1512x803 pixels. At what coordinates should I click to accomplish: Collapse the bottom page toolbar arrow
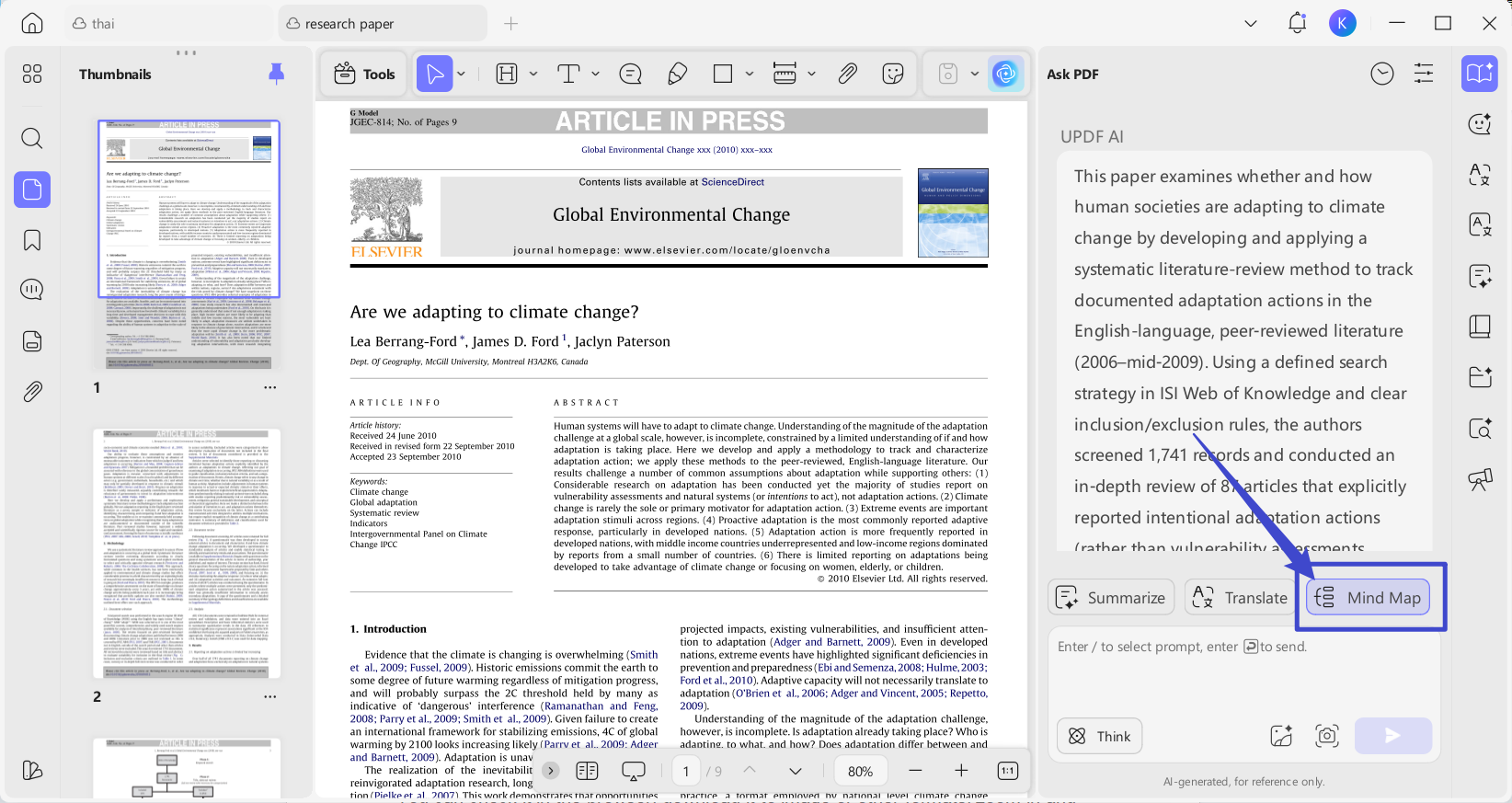(x=551, y=771)
